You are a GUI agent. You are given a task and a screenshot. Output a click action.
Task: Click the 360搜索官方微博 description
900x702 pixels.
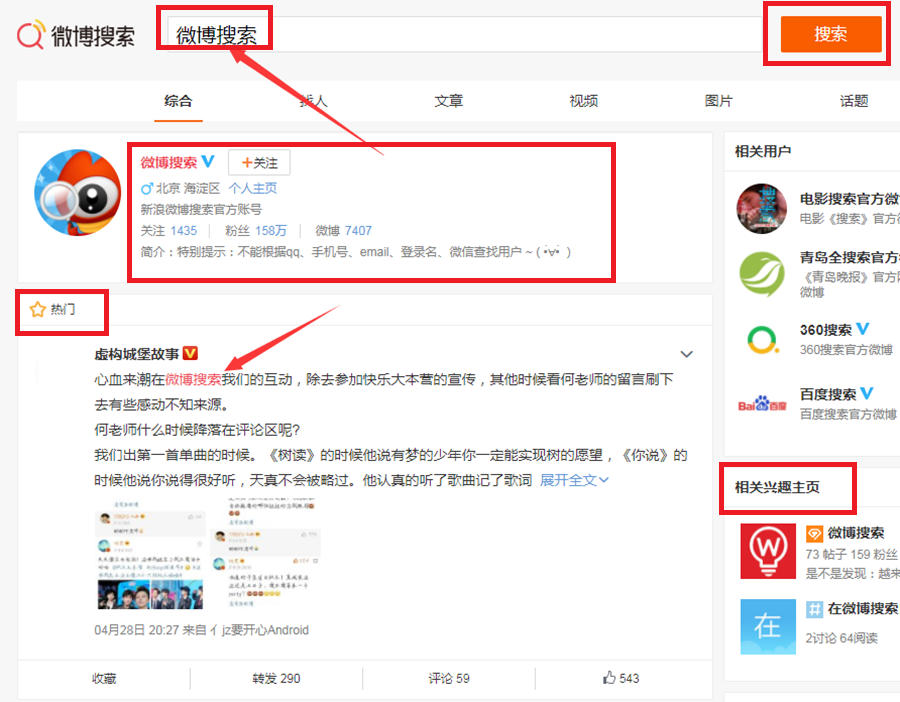click(847, 350)
